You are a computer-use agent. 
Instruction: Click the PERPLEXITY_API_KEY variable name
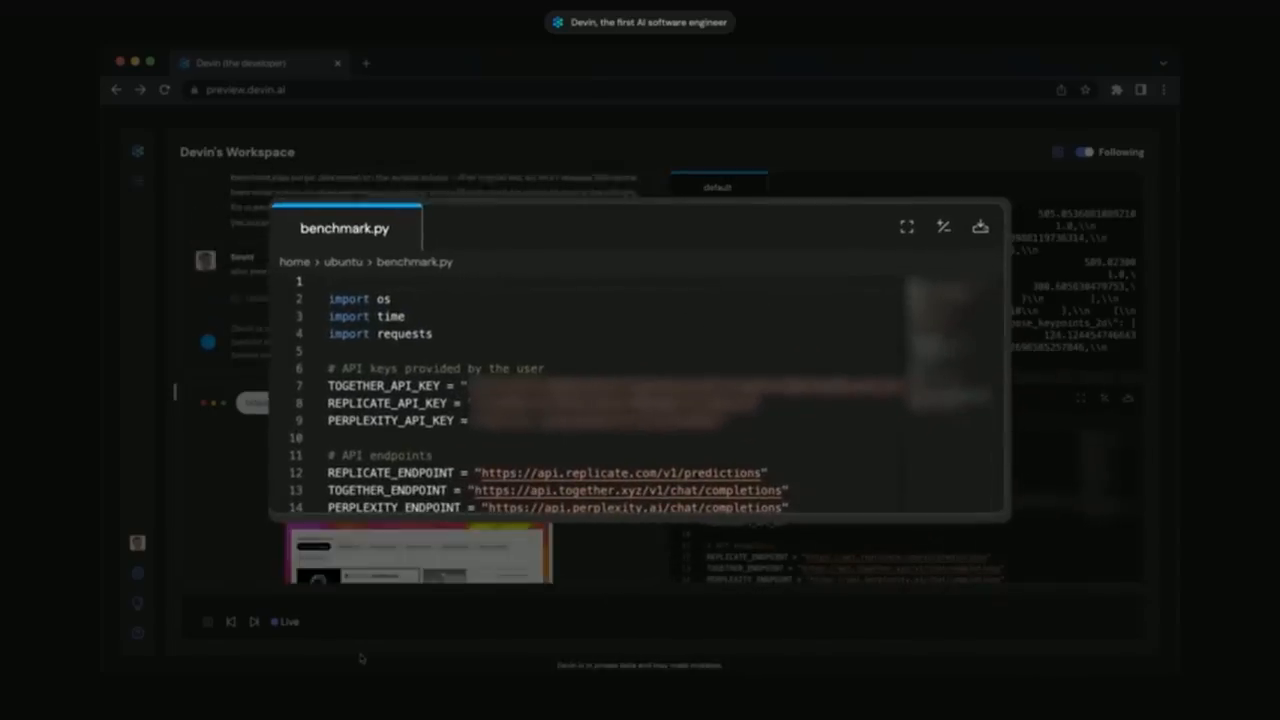[390, 421]
